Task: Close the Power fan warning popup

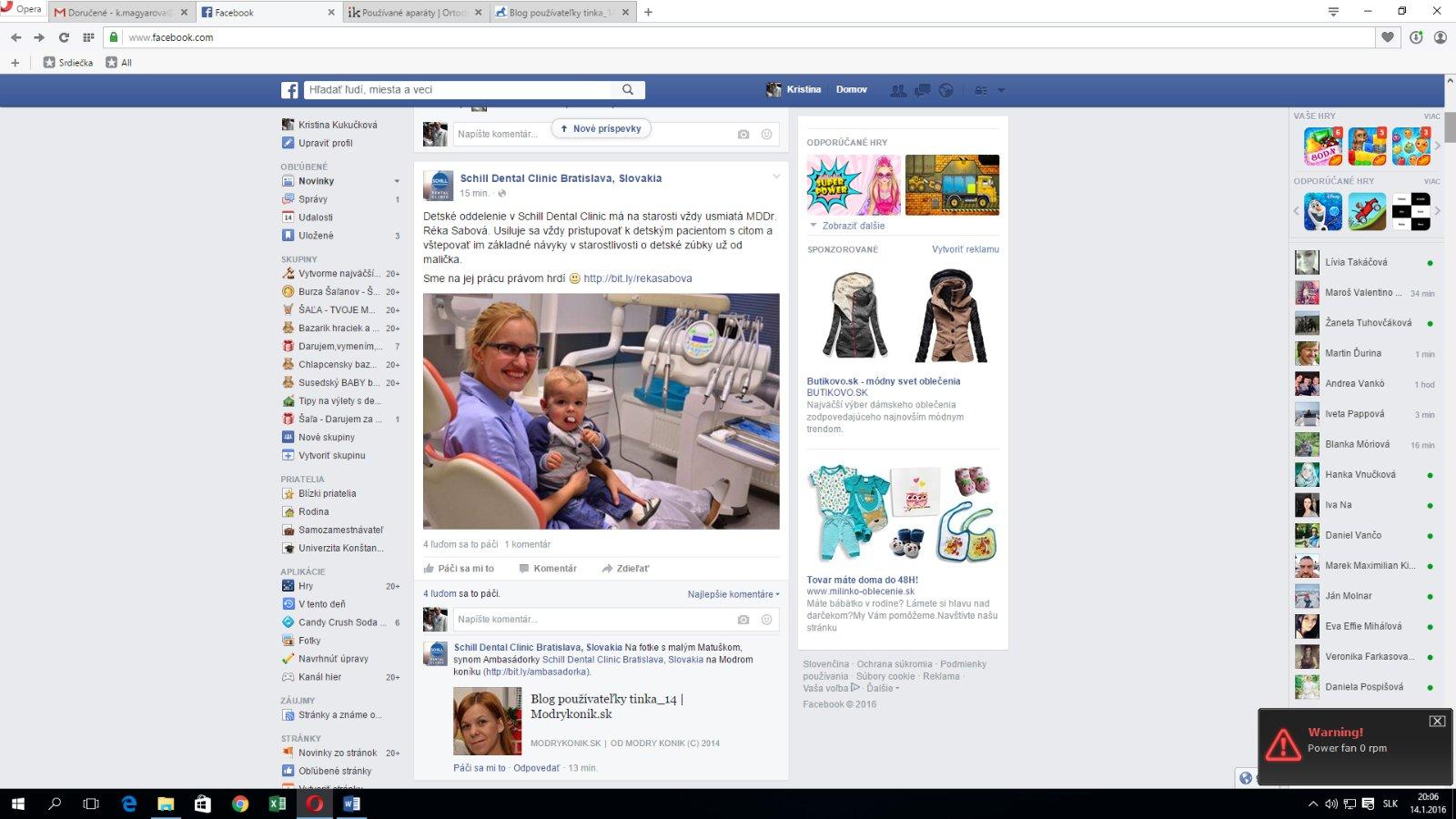Action: 1437,721
